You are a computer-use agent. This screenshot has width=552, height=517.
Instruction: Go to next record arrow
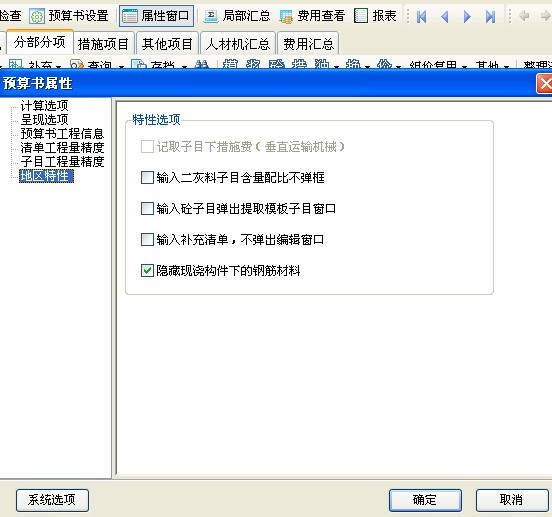pos(467,16)
